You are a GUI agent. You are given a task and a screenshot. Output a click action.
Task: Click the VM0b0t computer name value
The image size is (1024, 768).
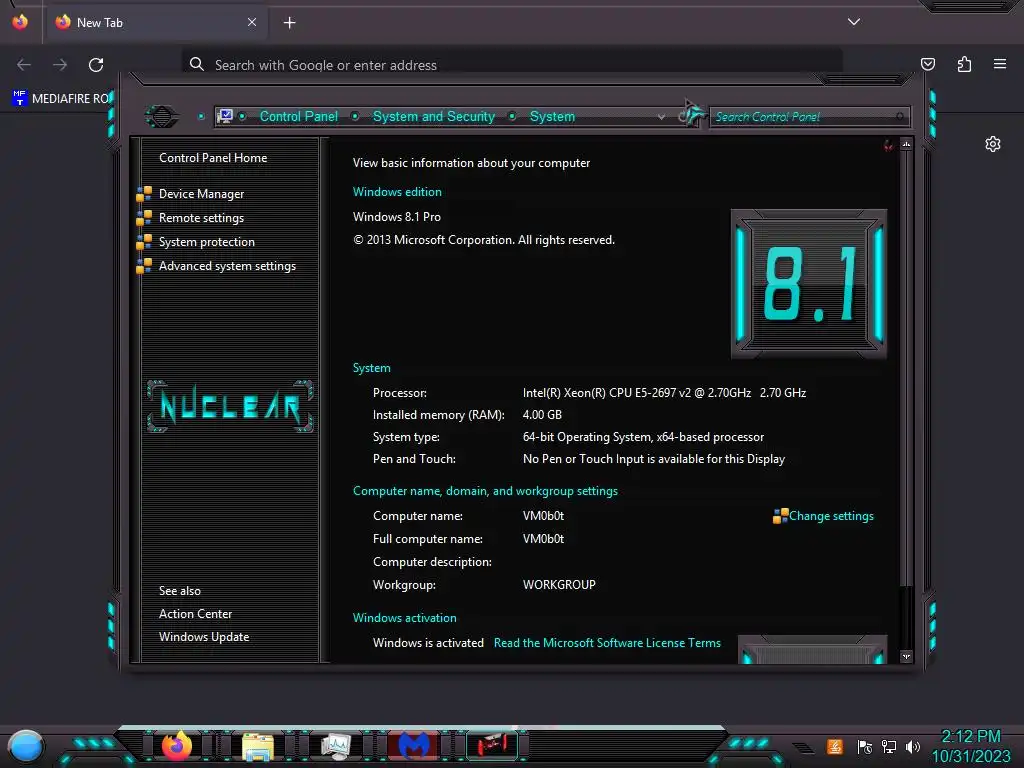(x=543, y=516)
